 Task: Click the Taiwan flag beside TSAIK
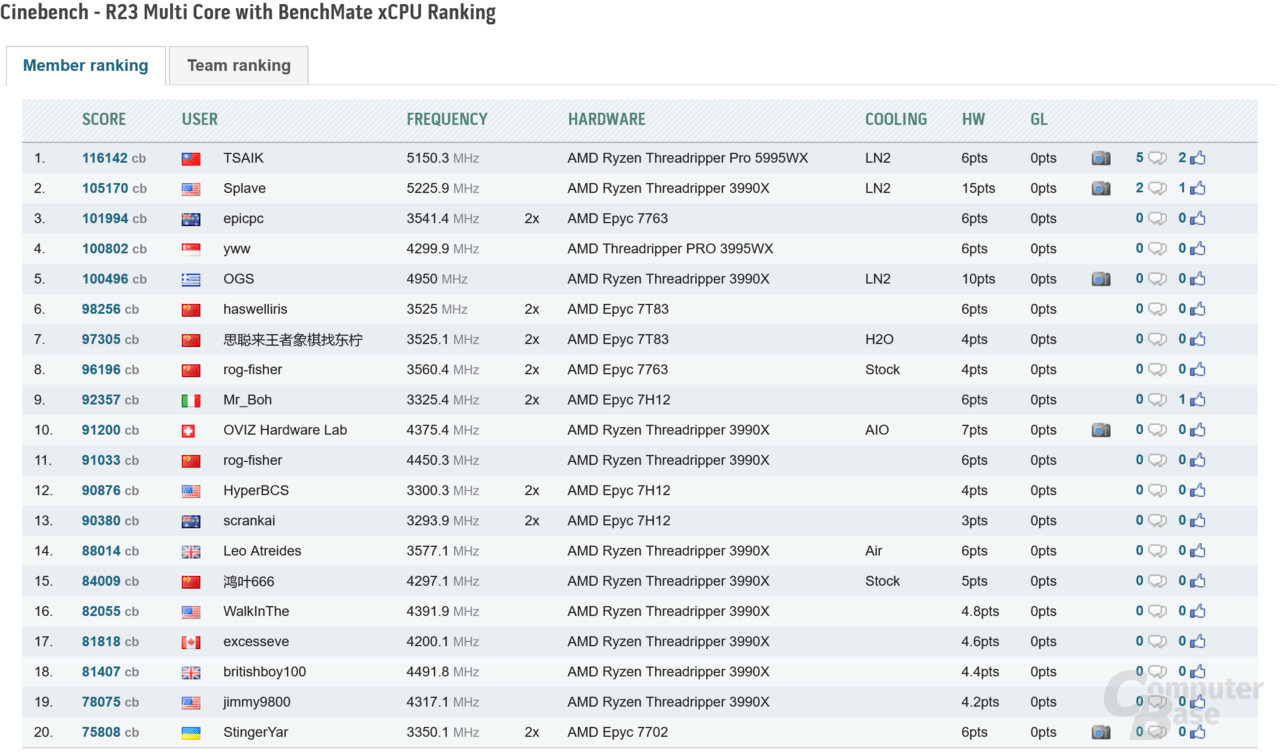coord(191,159)
